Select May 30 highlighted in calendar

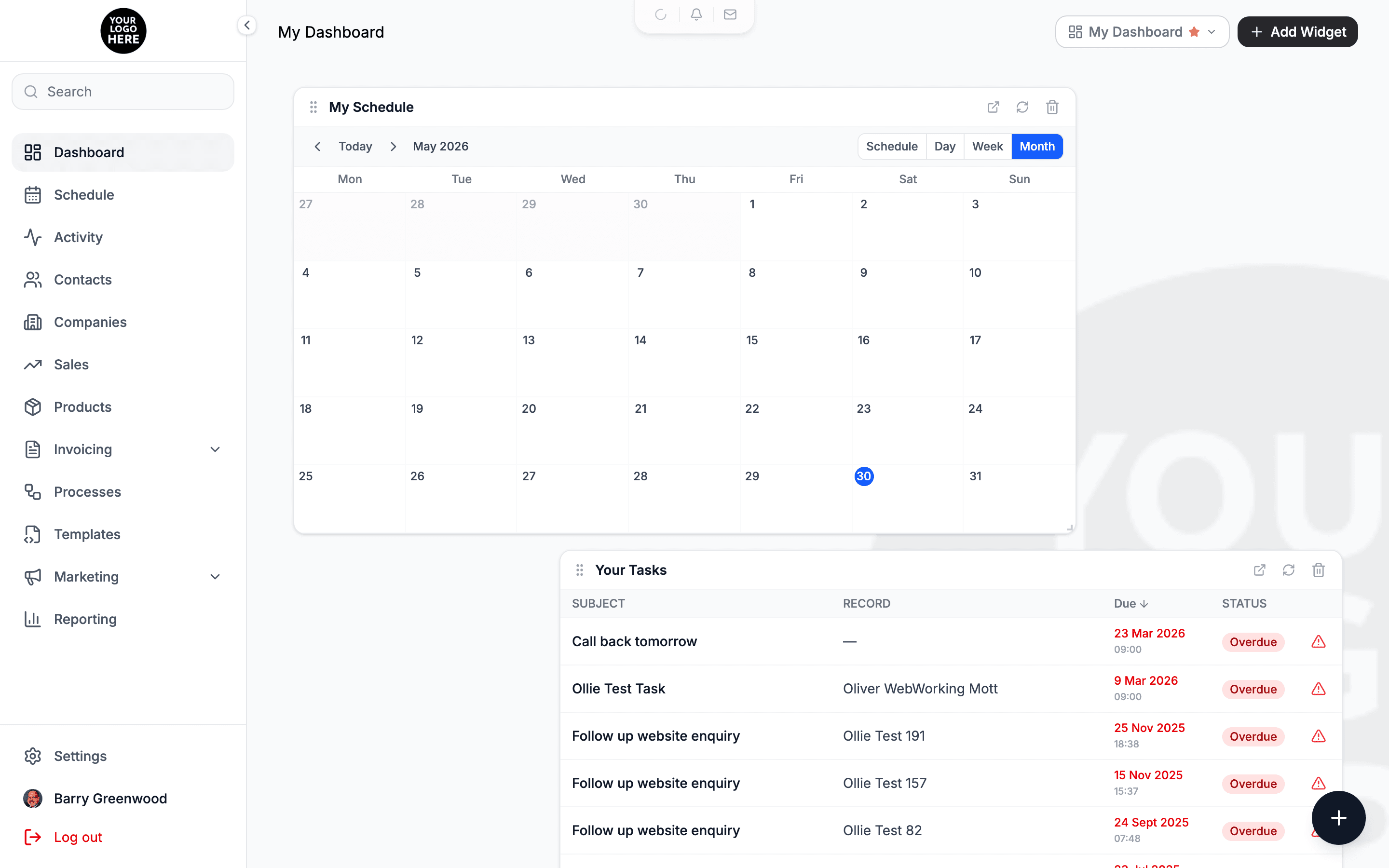tap(864, 476)
